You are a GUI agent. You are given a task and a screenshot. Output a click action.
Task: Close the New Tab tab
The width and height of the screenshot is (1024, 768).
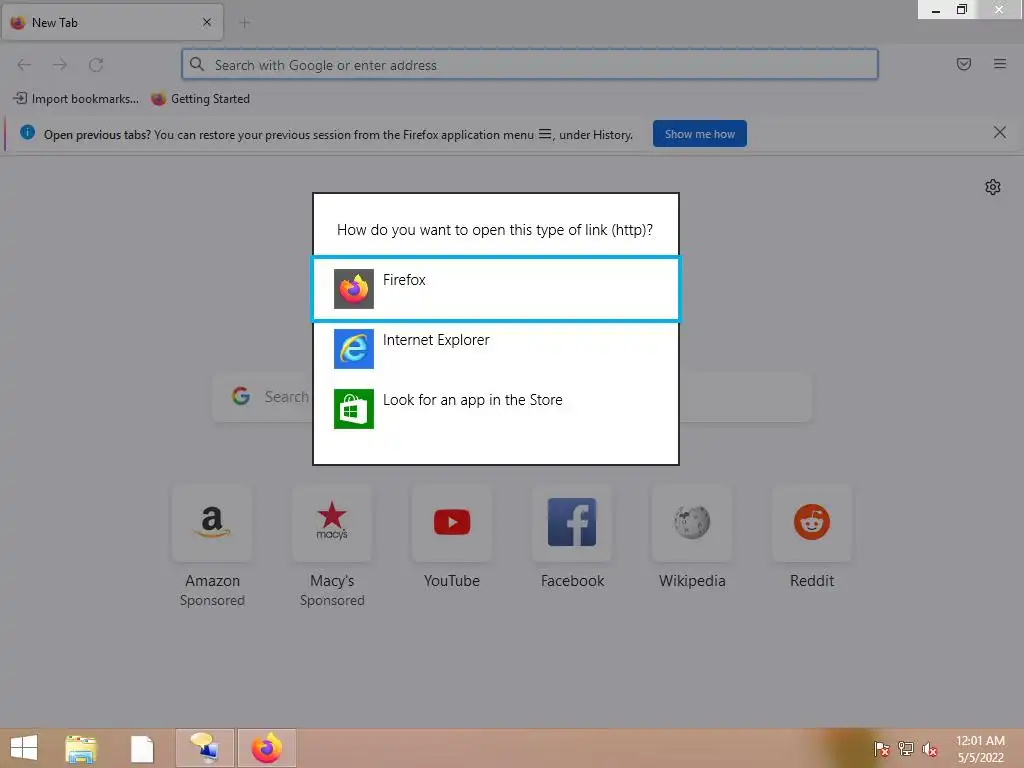tap(207, 22)
